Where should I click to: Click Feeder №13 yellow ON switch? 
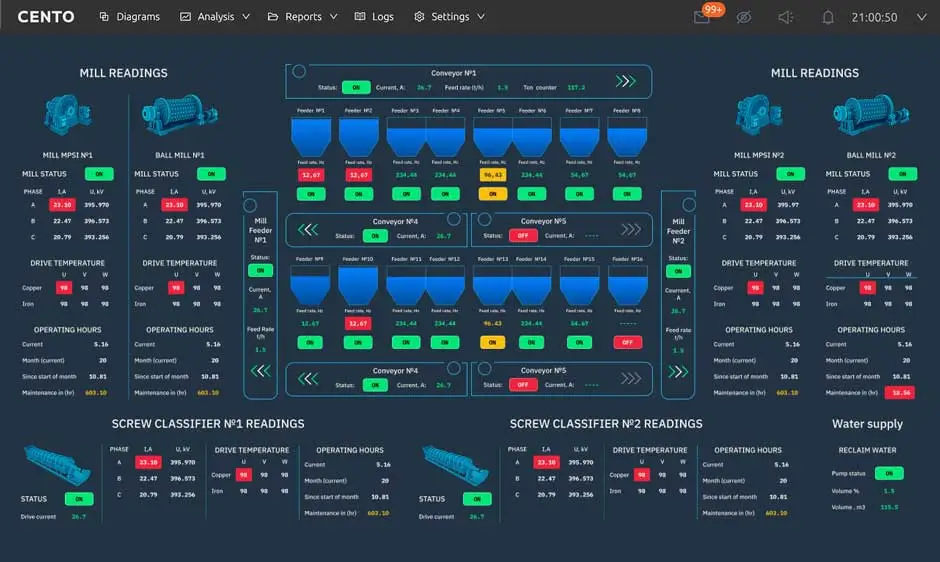pyautogui.click(x=493, y=342)
